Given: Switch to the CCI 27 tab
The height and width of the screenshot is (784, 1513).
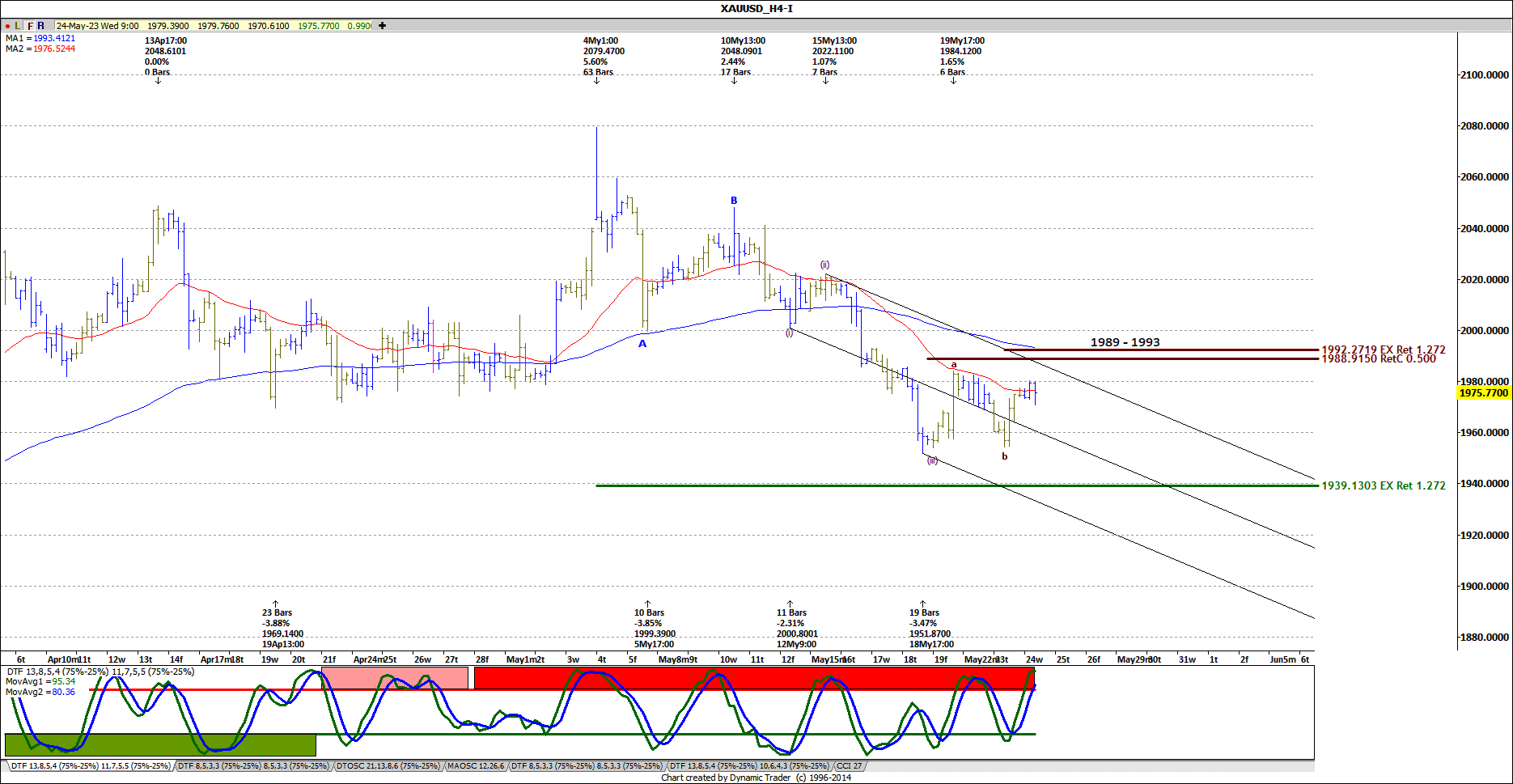Looking at the screenshot, I should click(x=849, y=765).
